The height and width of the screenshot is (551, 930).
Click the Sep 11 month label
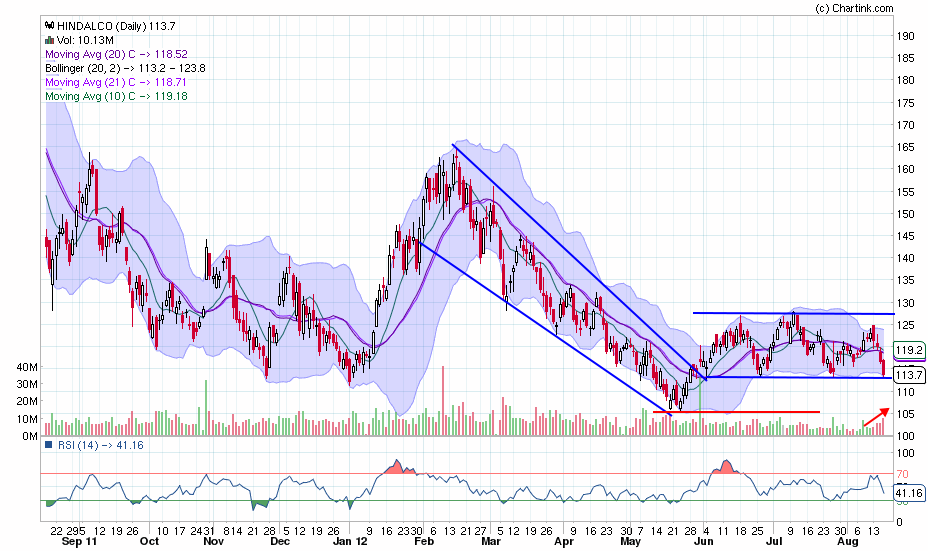[x=79, y=541]
